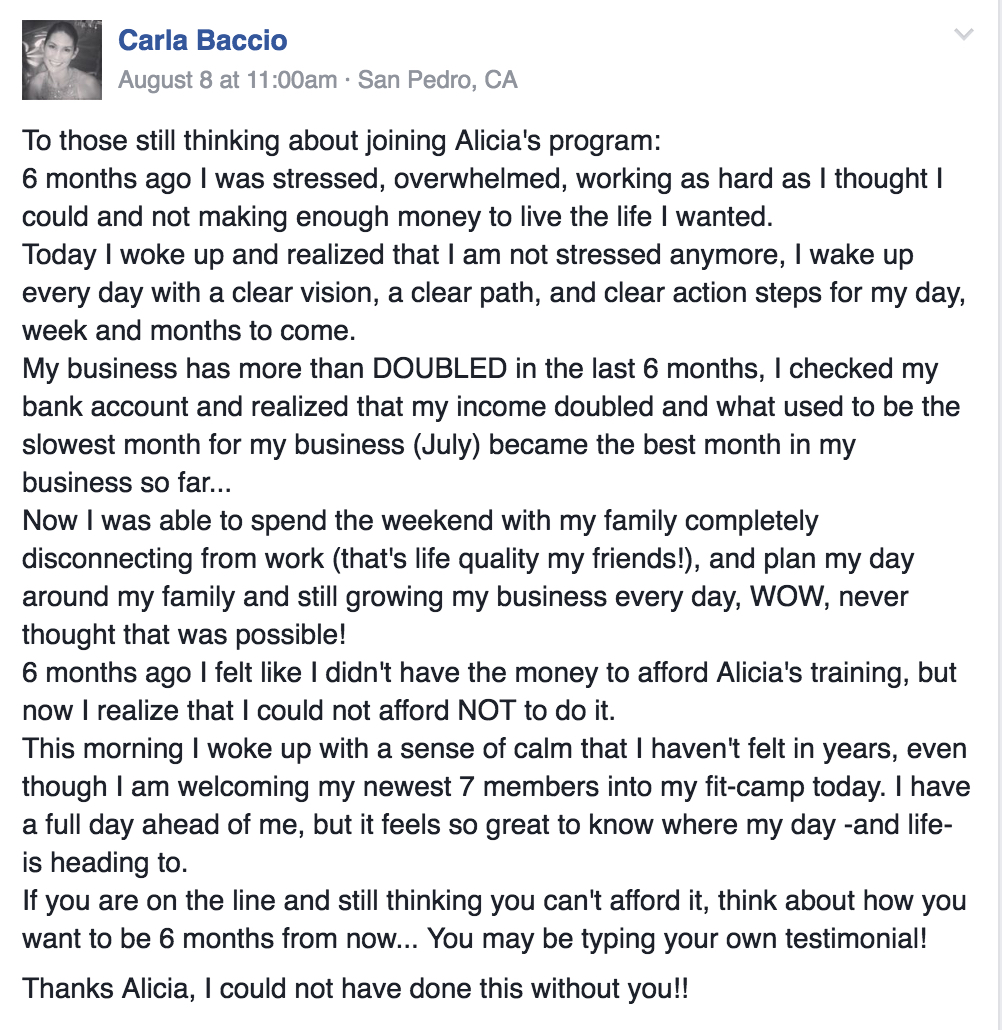Open the San Pedro, CA location link
This screenshot has width=1002, height=1030.
pos(438,80)
